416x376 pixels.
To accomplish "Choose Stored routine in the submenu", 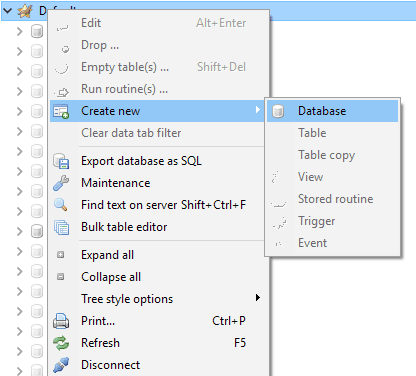I will (x=332, y=199).
